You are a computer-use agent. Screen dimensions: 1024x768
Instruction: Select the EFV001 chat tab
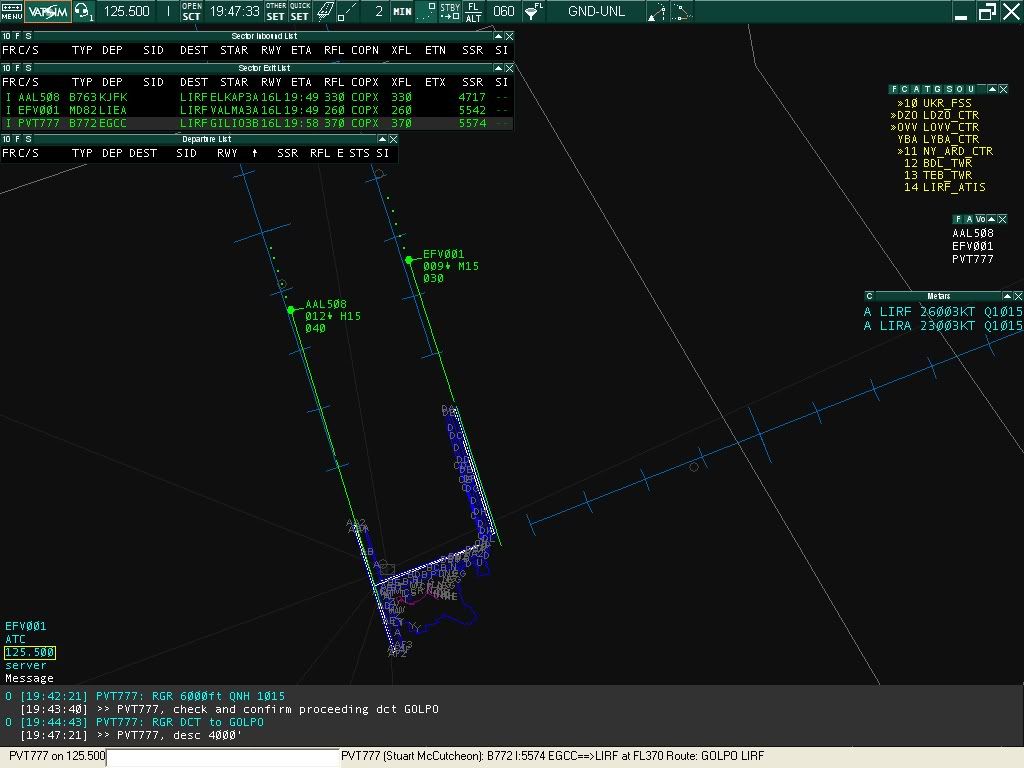pyautogui.click(x=25, y=626)
